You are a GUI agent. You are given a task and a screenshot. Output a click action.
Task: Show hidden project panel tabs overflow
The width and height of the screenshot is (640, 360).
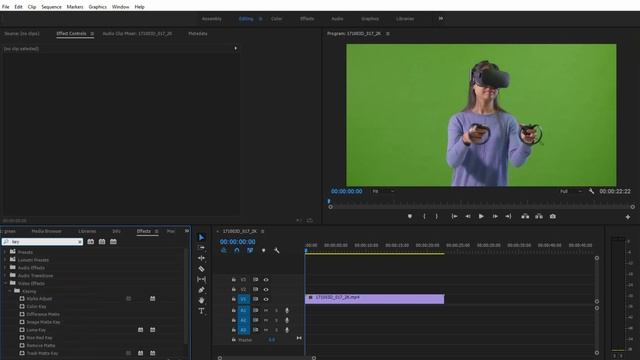[187, 231]
